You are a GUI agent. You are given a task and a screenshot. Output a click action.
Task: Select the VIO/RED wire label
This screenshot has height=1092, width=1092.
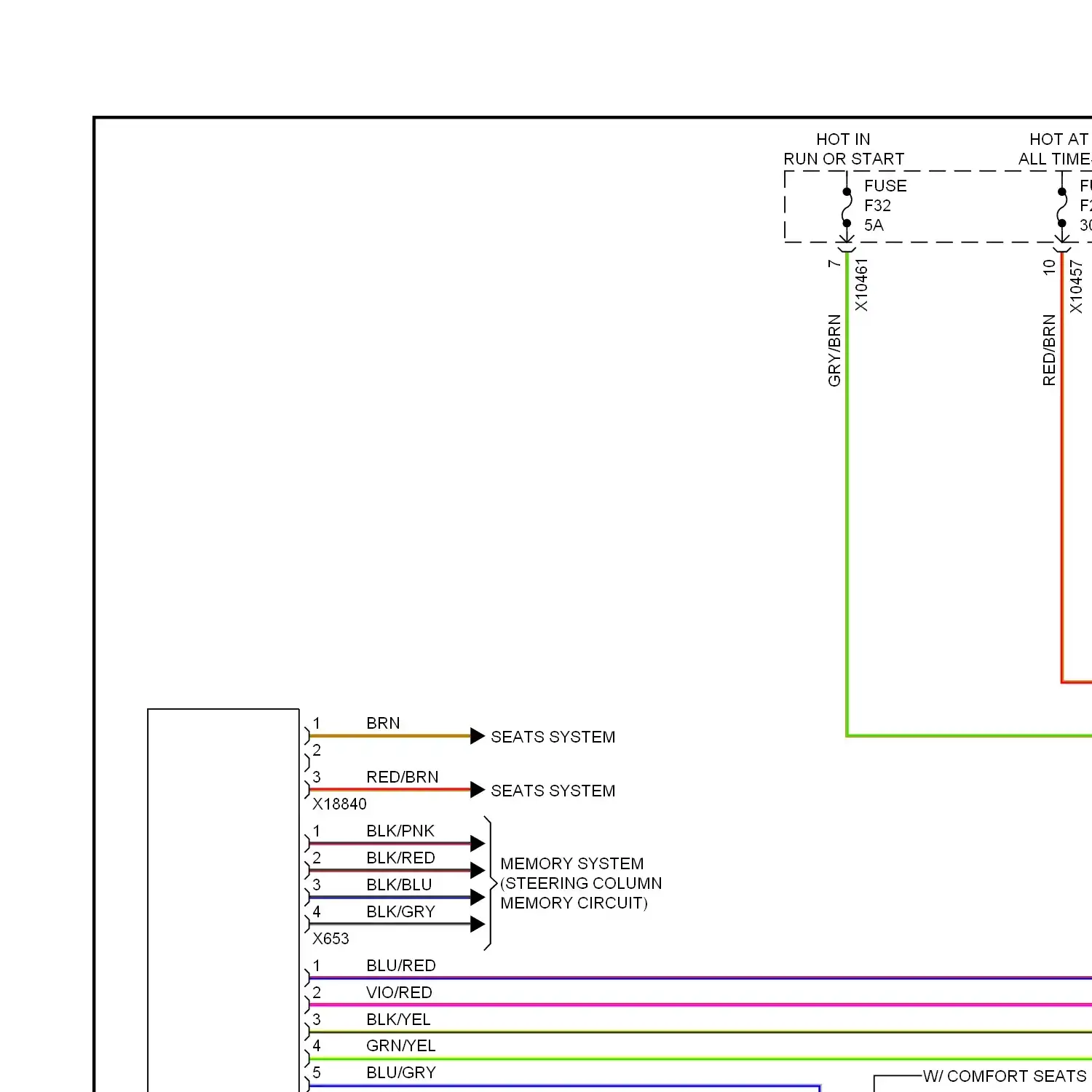click(x=399, y=992)
